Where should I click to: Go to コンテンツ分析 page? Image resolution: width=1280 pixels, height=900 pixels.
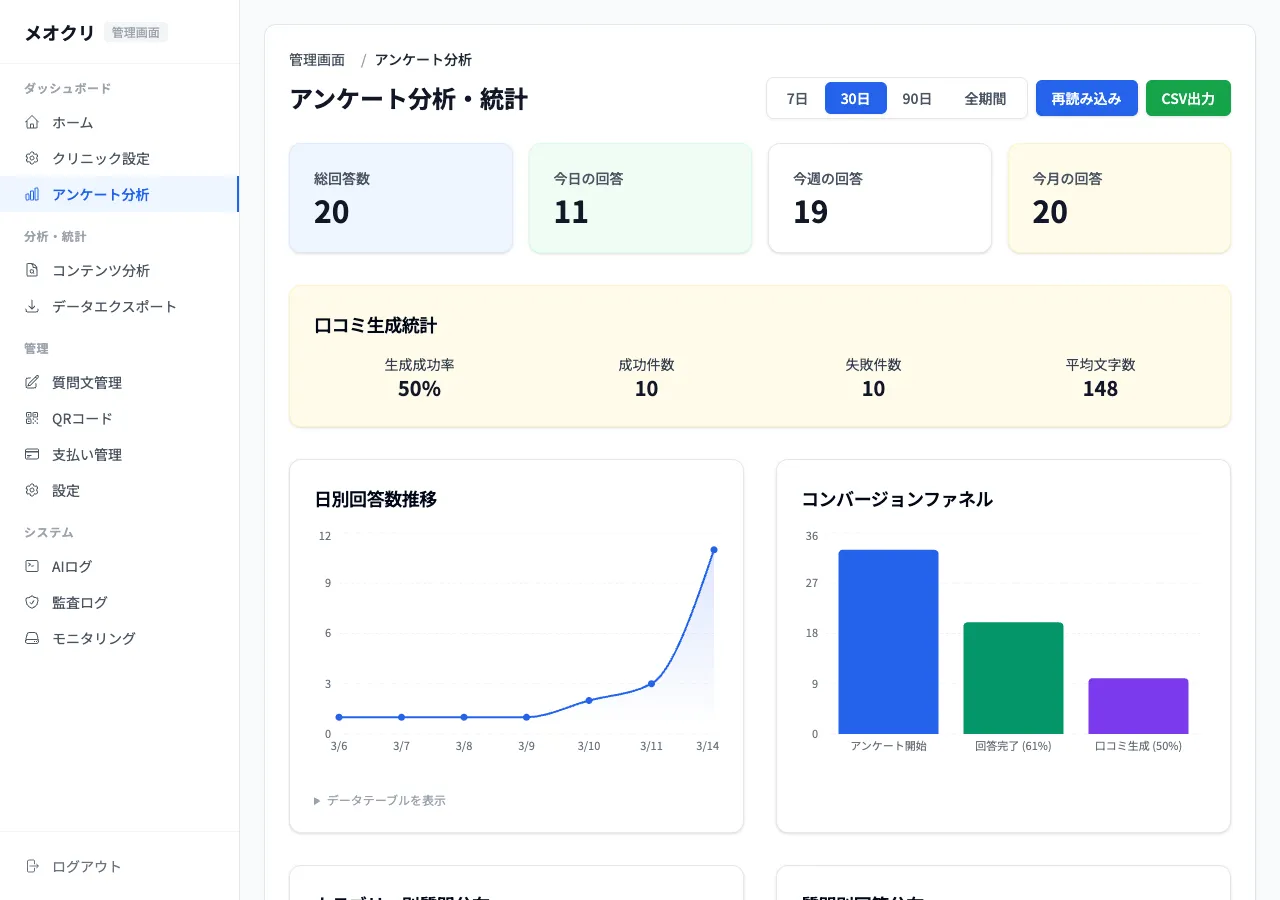coord(119,270)
